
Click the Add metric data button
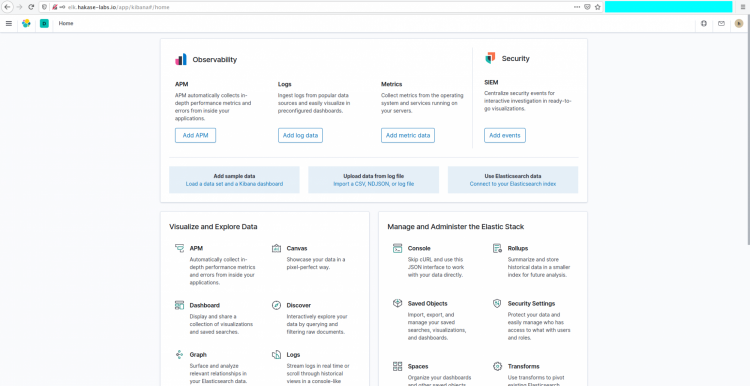[x=408, y=135]
